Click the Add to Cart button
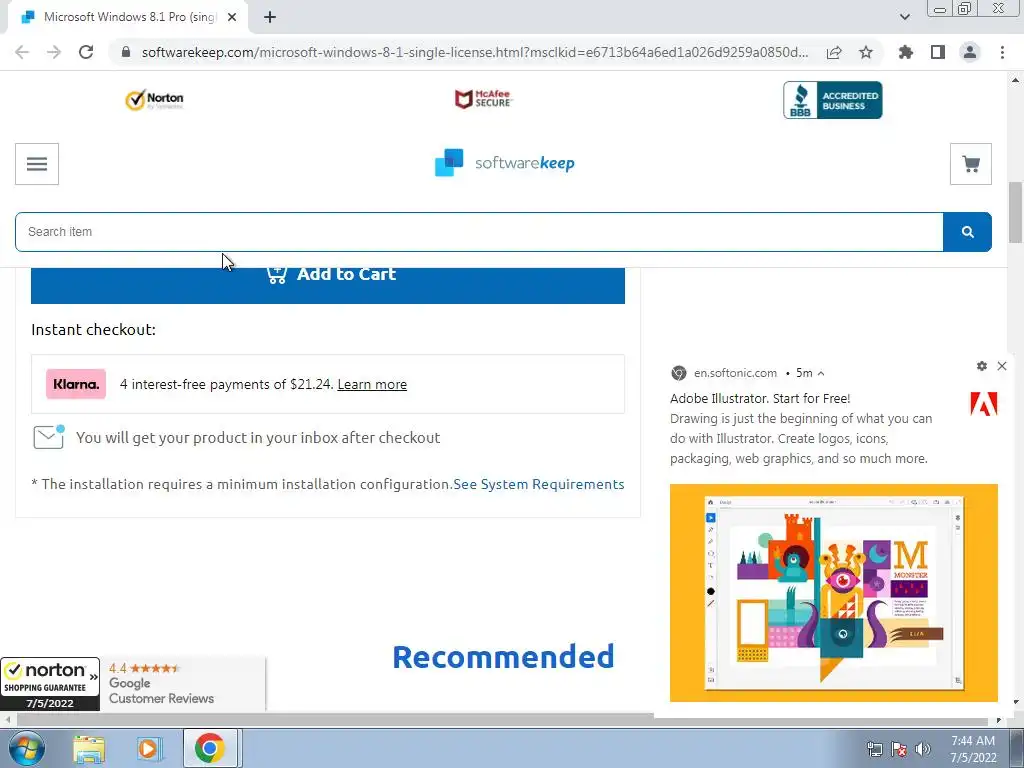 point(328,285)
